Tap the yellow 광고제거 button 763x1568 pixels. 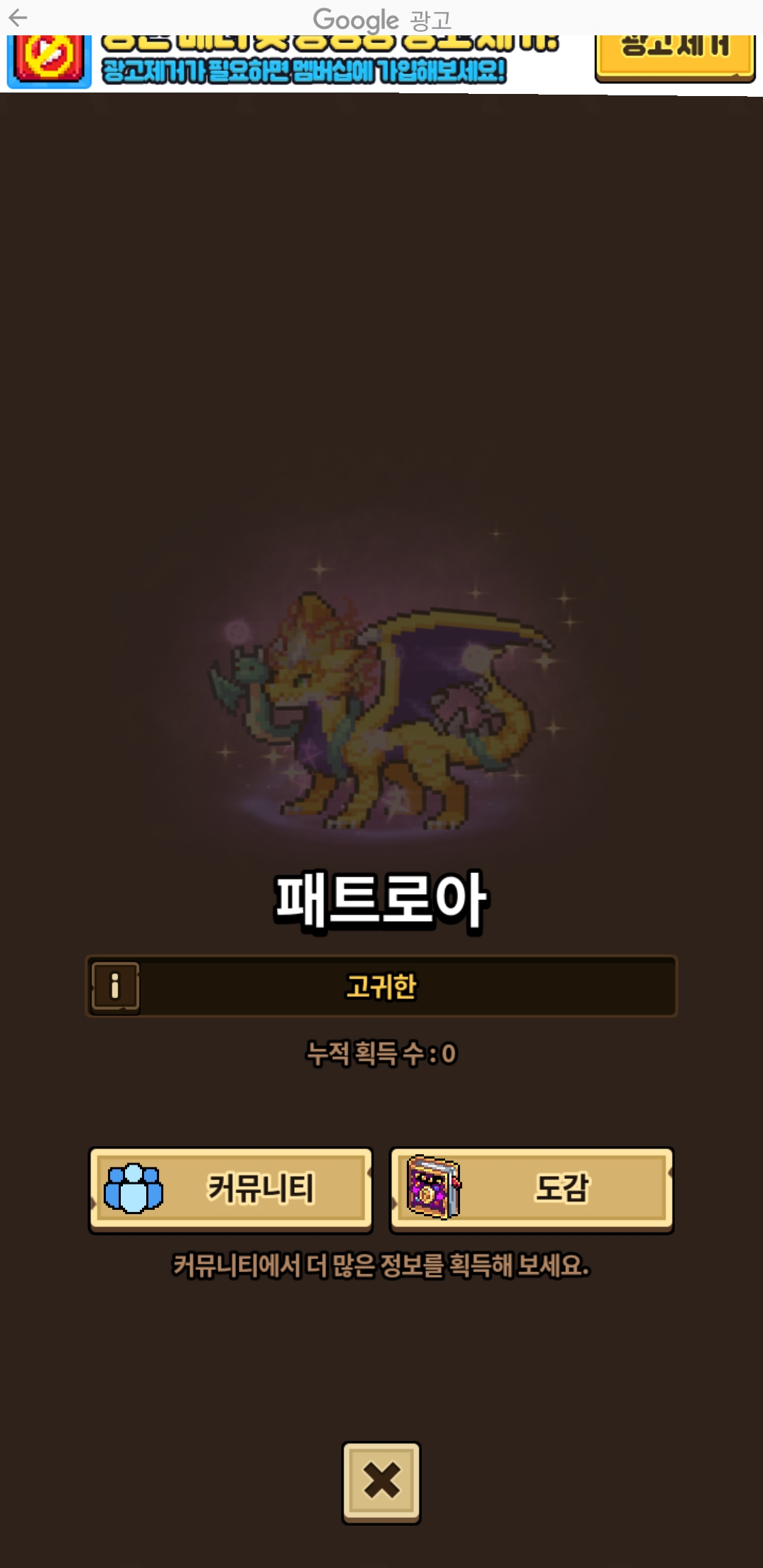click(675, 58)
